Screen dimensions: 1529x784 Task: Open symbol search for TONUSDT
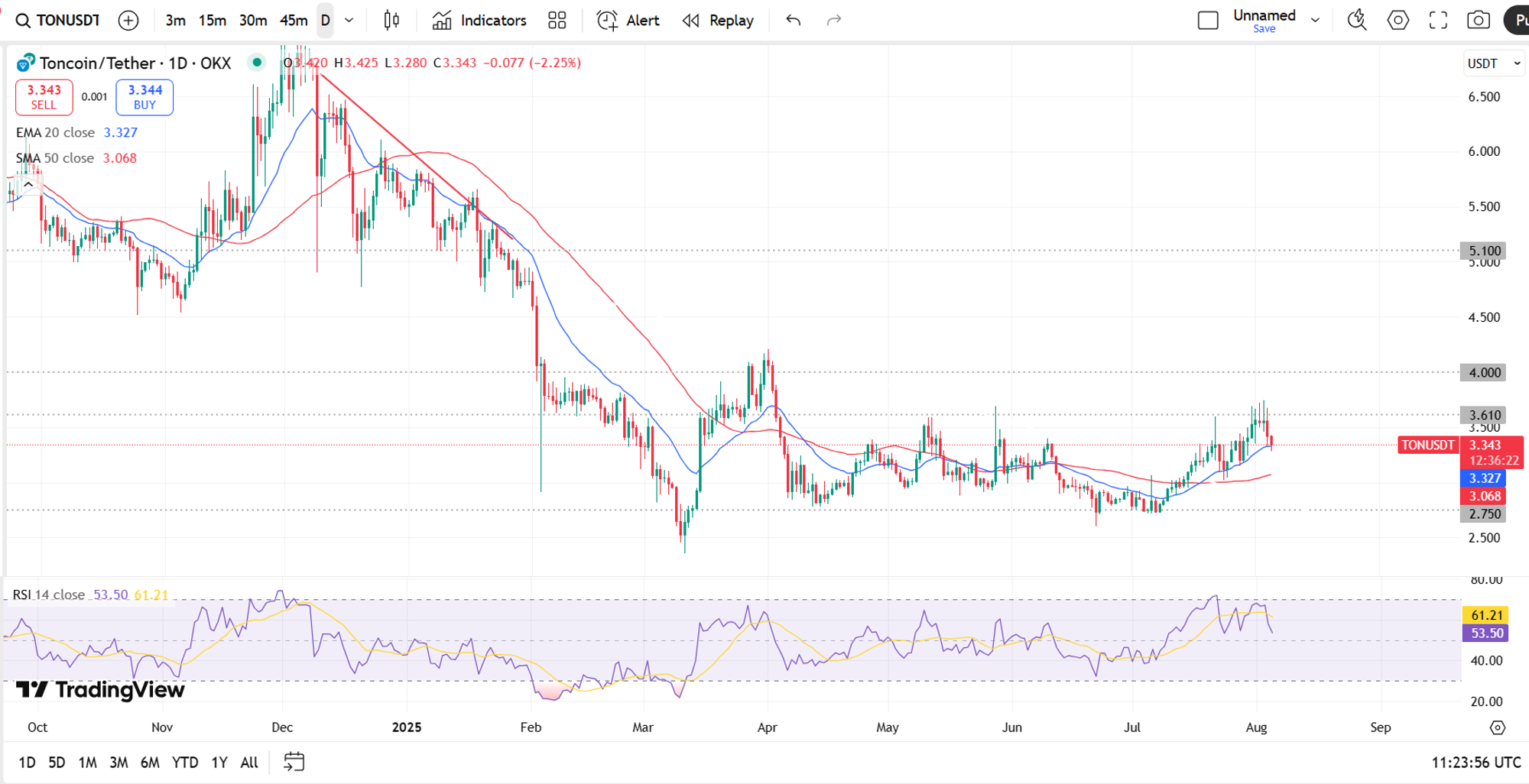coord(58,21)
